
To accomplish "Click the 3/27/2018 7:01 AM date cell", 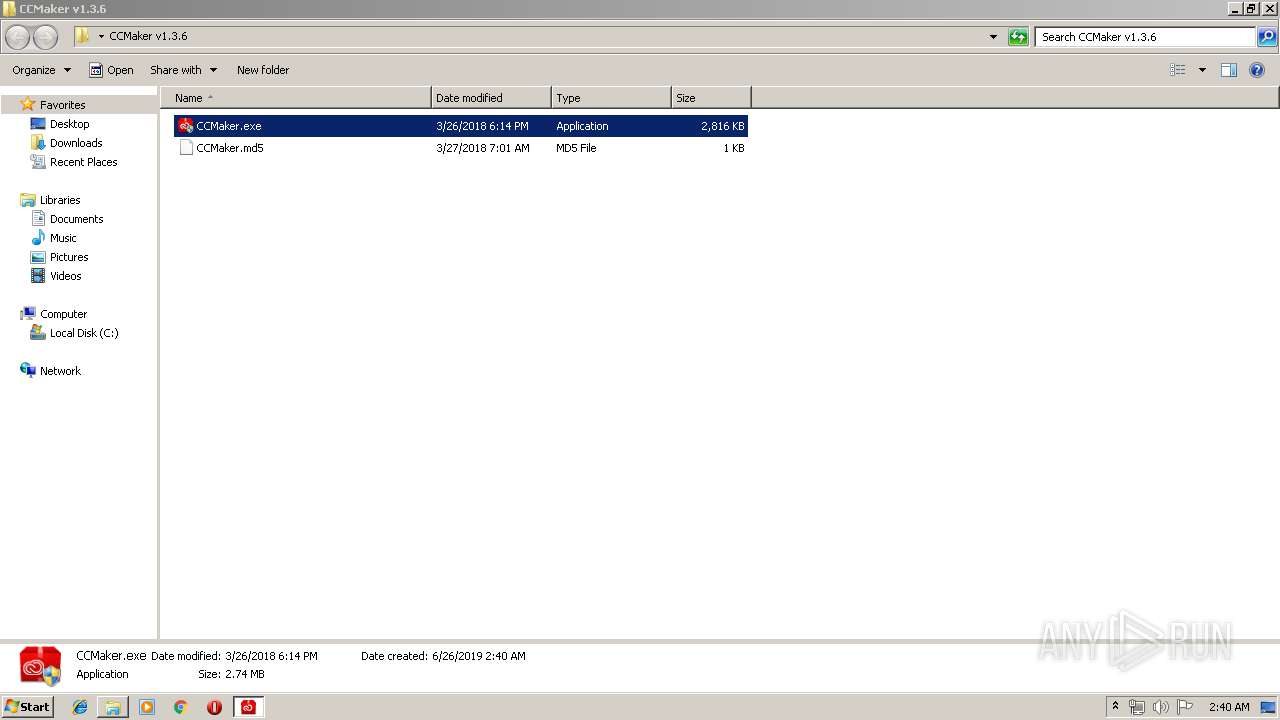I will (483, 148).
